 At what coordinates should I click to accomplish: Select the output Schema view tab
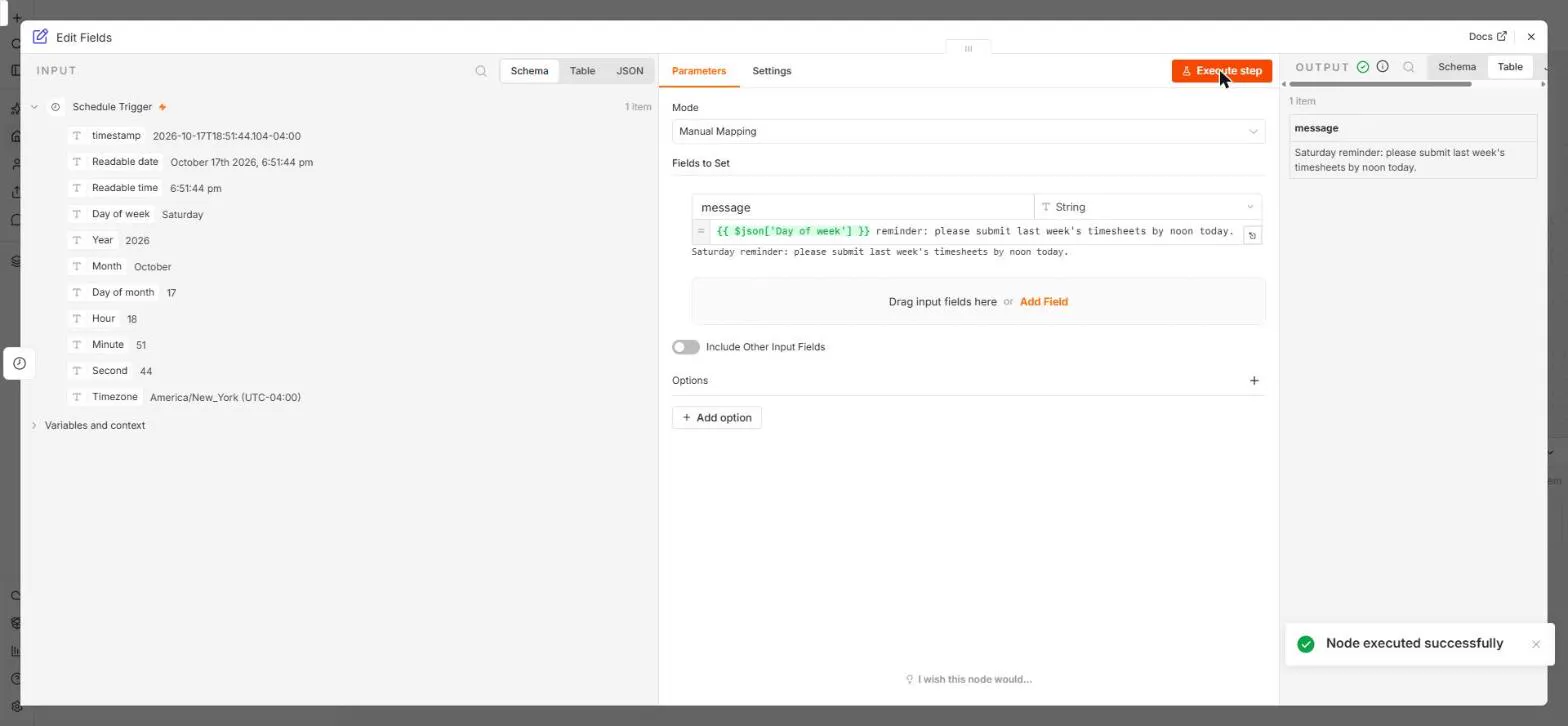(1457, 67)
